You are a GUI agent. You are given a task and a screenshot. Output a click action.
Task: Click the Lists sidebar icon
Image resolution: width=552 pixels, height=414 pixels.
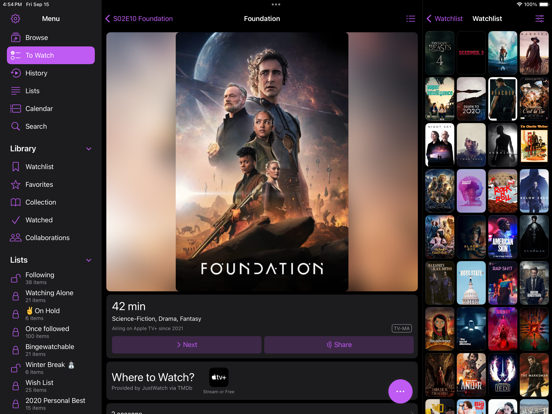pyautogui.click(x=15, y=91)
